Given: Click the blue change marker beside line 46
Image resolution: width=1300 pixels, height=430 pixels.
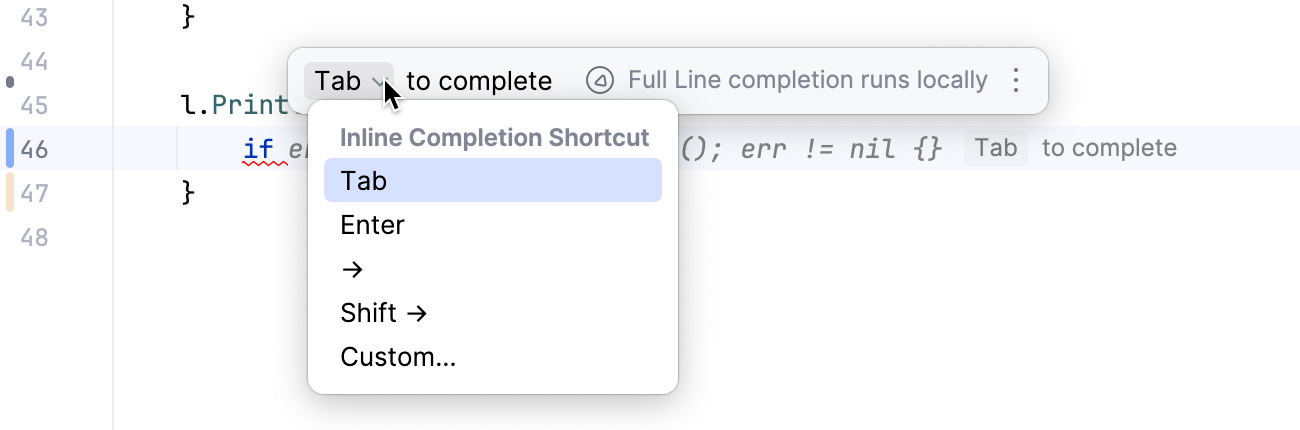Looking at the screenshot, I should pos(10,149).
